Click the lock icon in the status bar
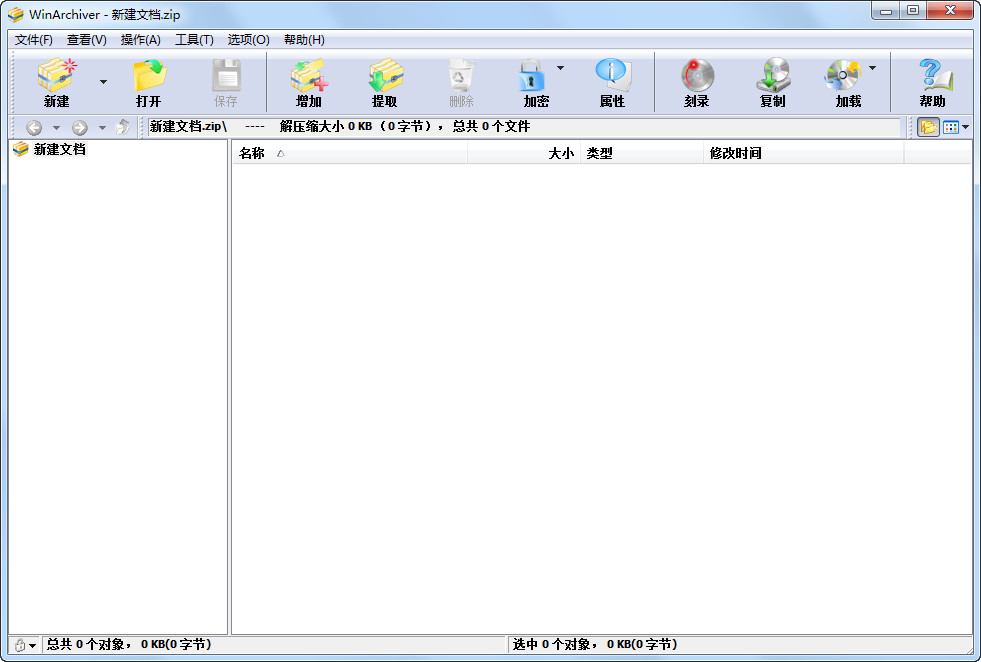981x662 pixels. click(20, 645)
